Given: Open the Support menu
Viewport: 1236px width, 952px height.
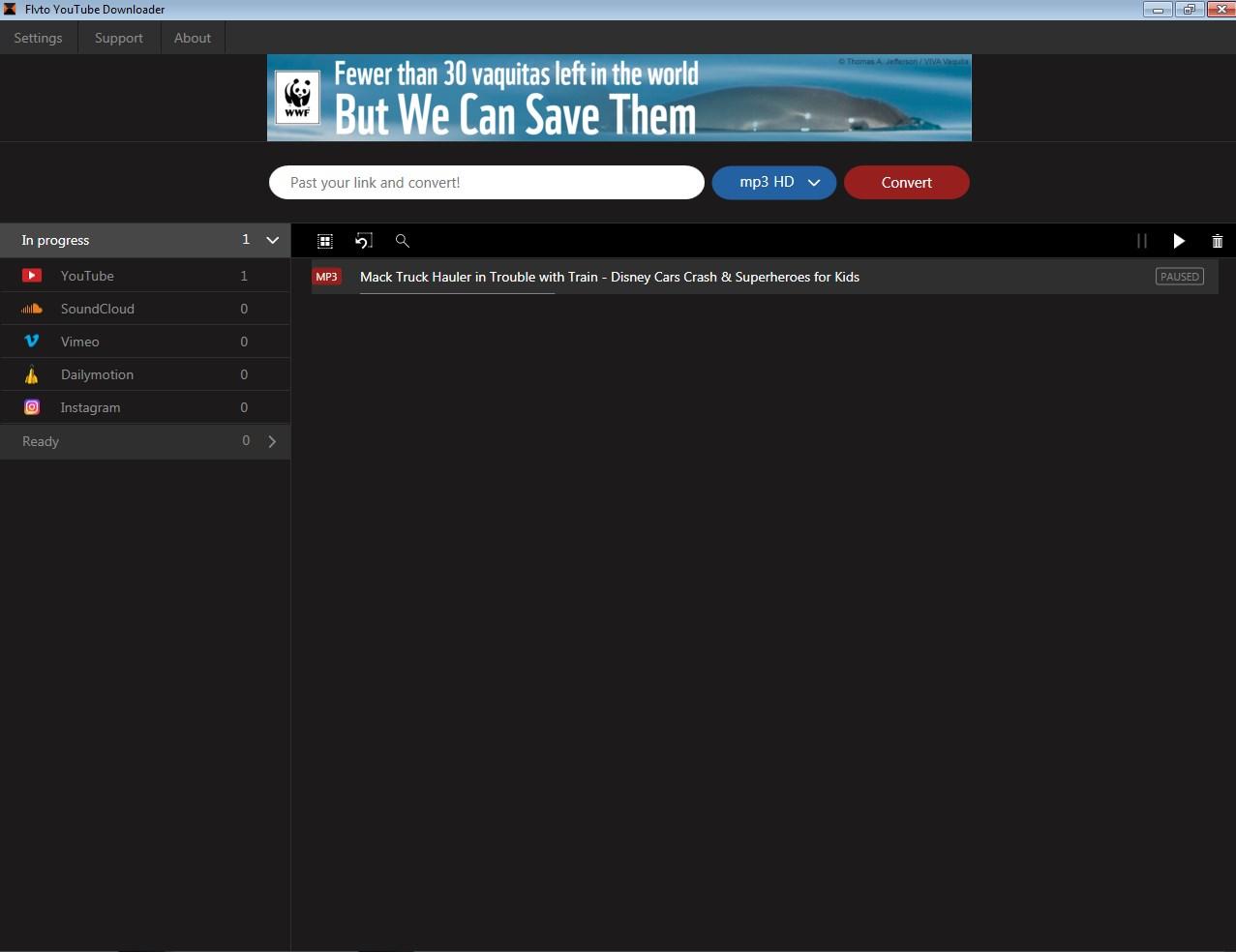Looking at the screenshot, I should coord(118,38).
